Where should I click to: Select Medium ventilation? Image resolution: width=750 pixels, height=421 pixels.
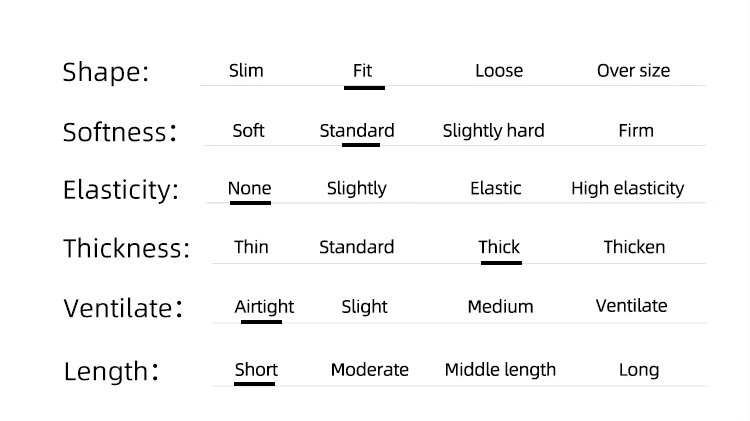(500, 307)
